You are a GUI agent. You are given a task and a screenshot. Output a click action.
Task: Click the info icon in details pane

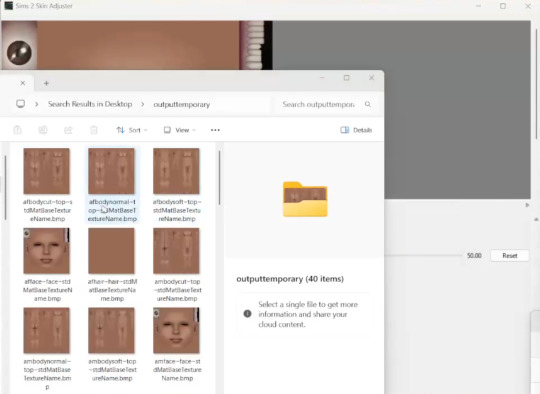247,314
